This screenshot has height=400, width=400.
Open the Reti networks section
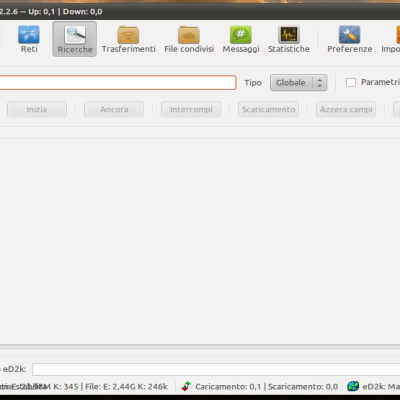(29, 39)
